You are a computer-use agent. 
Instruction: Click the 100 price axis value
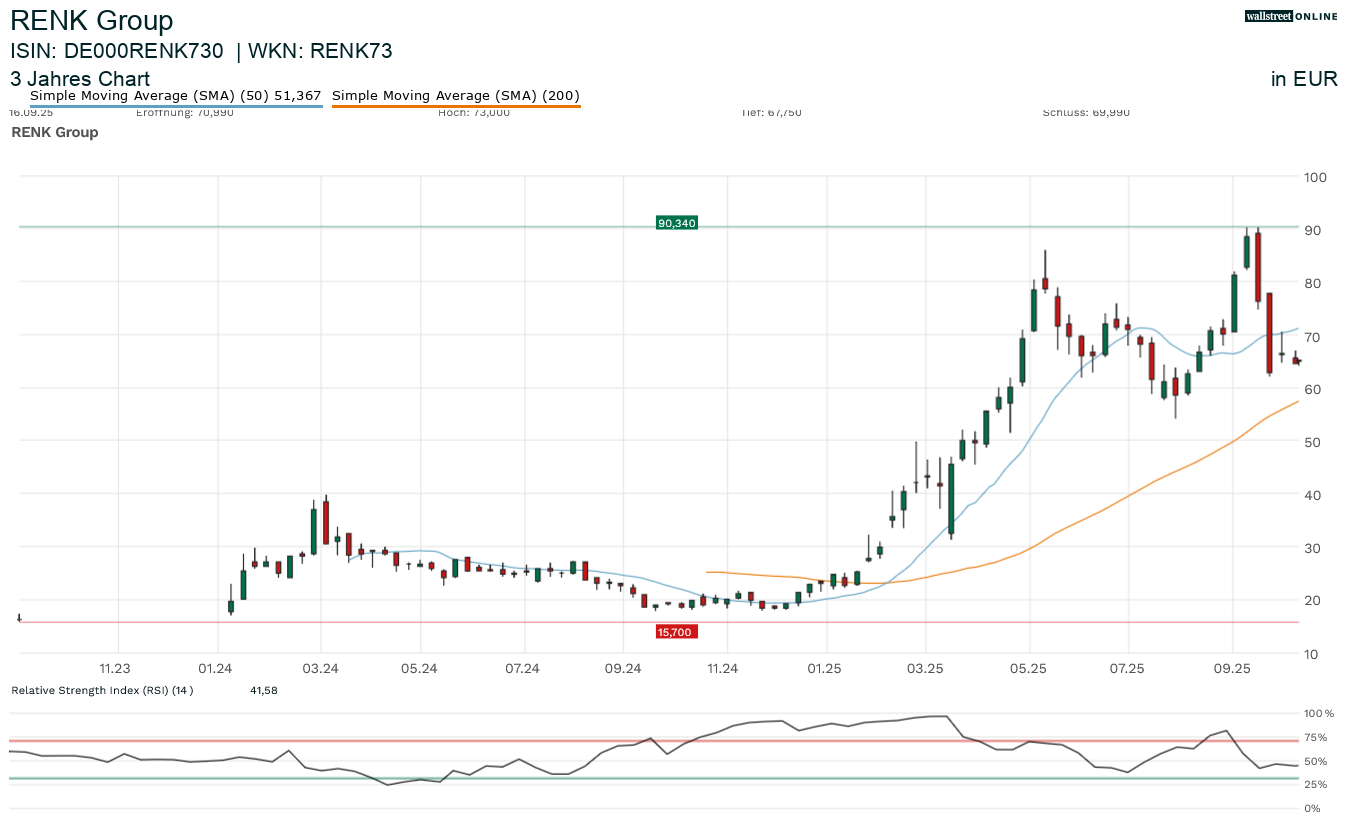point(1316,178)
